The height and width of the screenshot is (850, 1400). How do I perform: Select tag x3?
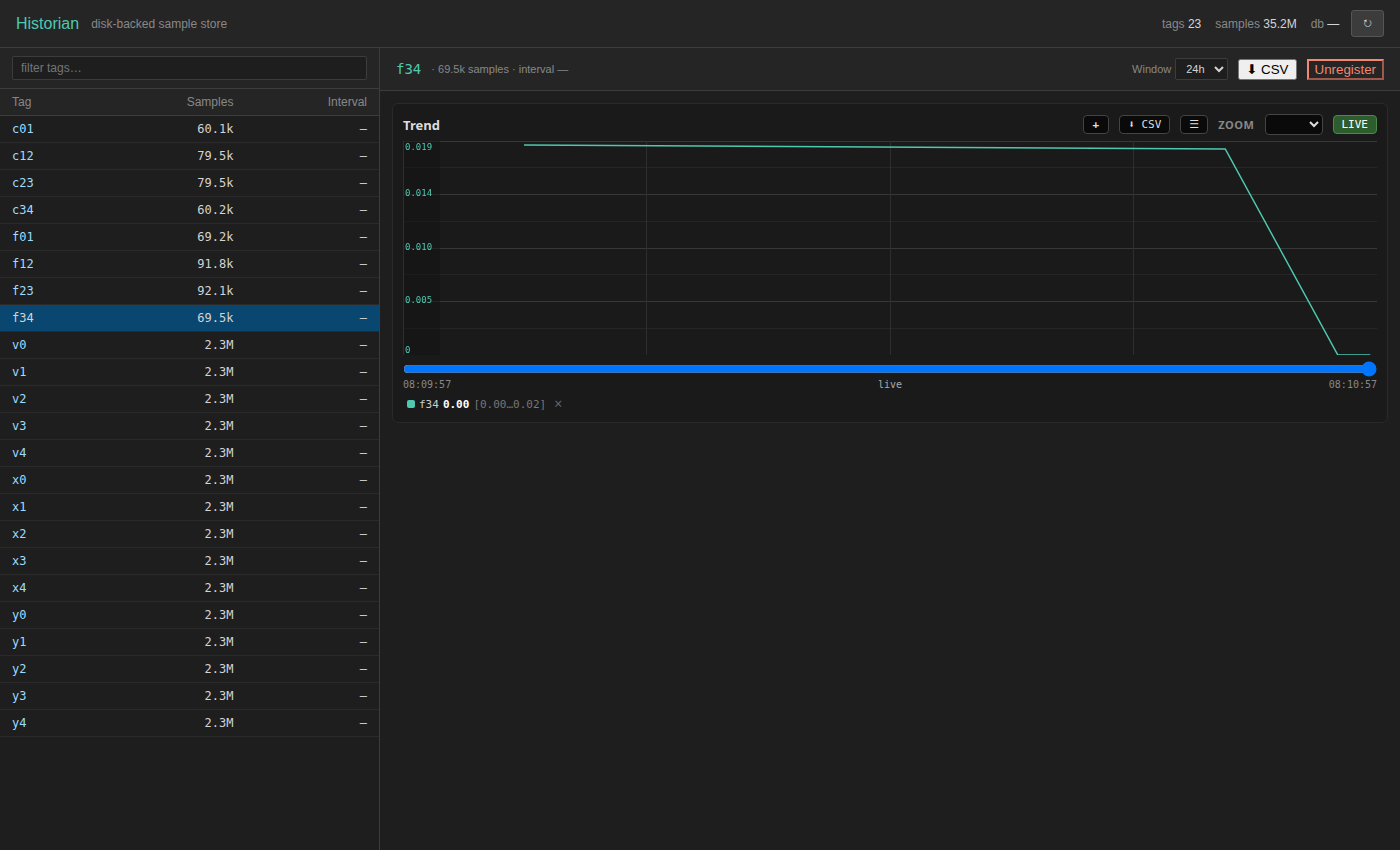pos(189,561)
